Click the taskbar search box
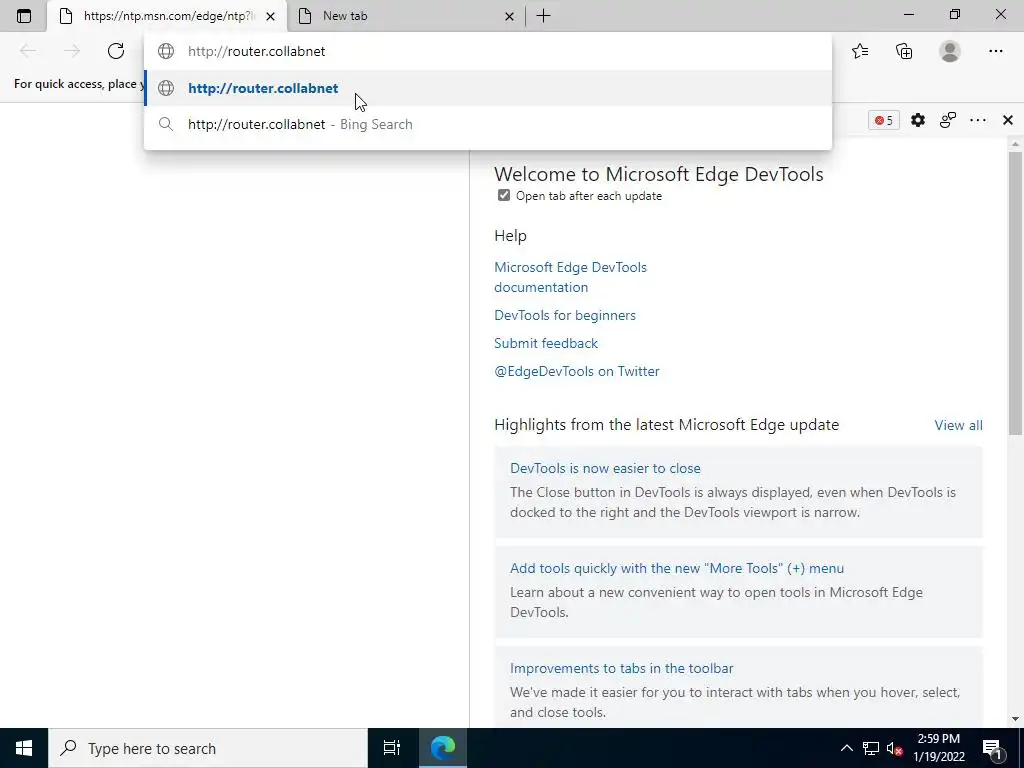The height and width of the screenshot is (768, 1024). pyautogui.click(x=208, y=748)
